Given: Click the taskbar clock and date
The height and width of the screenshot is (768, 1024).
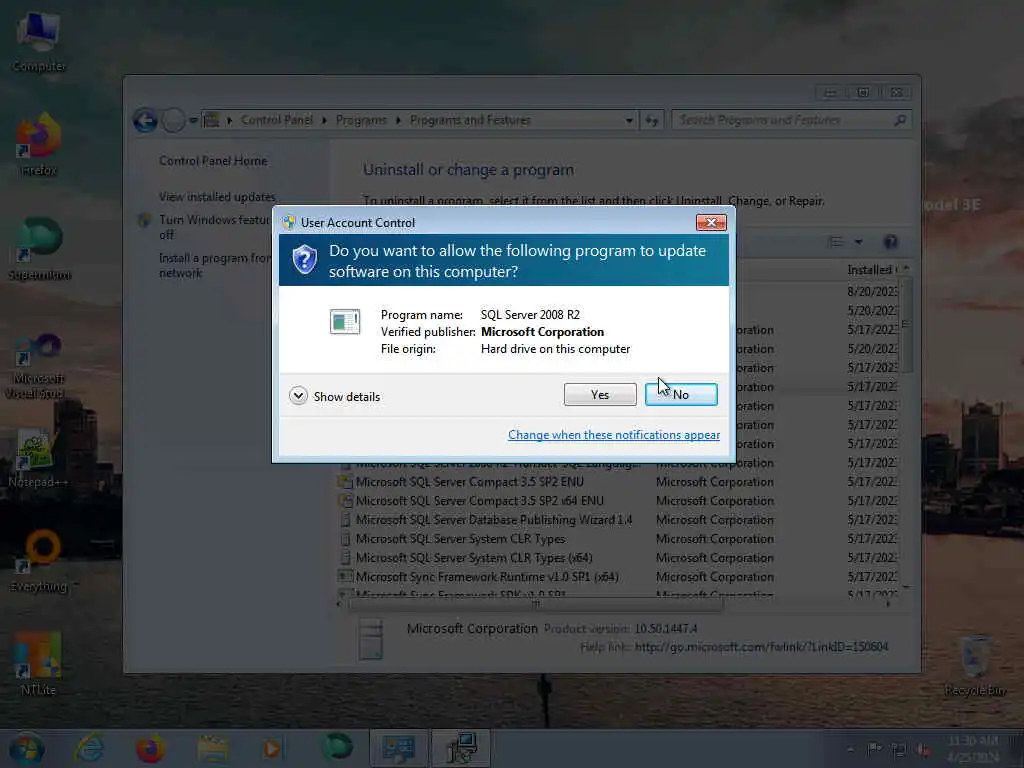Looking at the screenshot, I should (x=973, y=749).
